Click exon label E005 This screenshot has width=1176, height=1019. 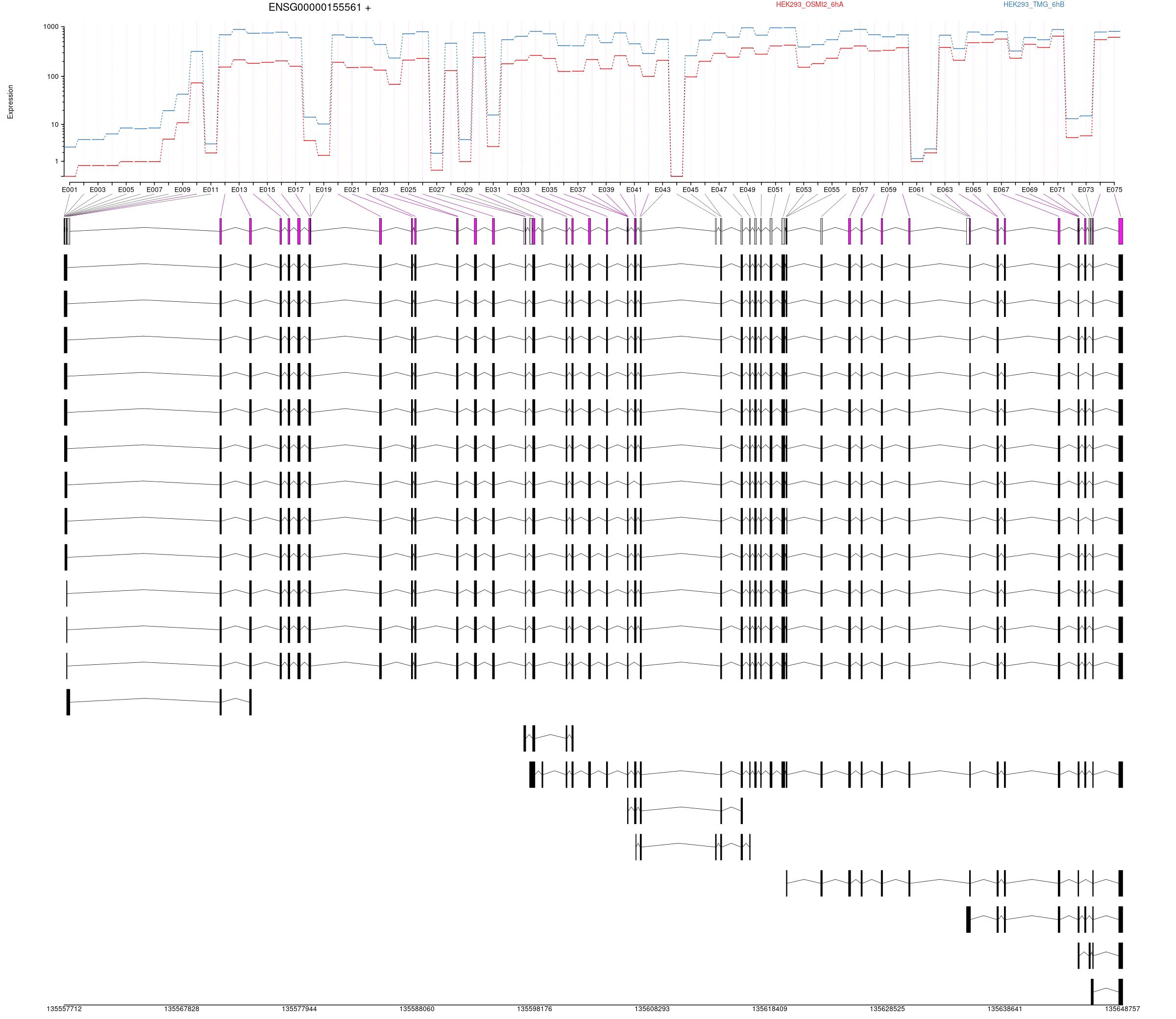tap(126, 190)
